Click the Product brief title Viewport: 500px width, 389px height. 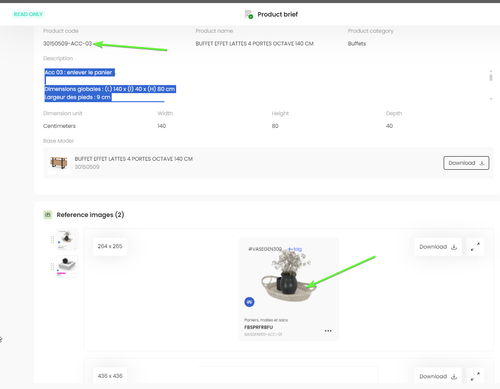[278, 14]
